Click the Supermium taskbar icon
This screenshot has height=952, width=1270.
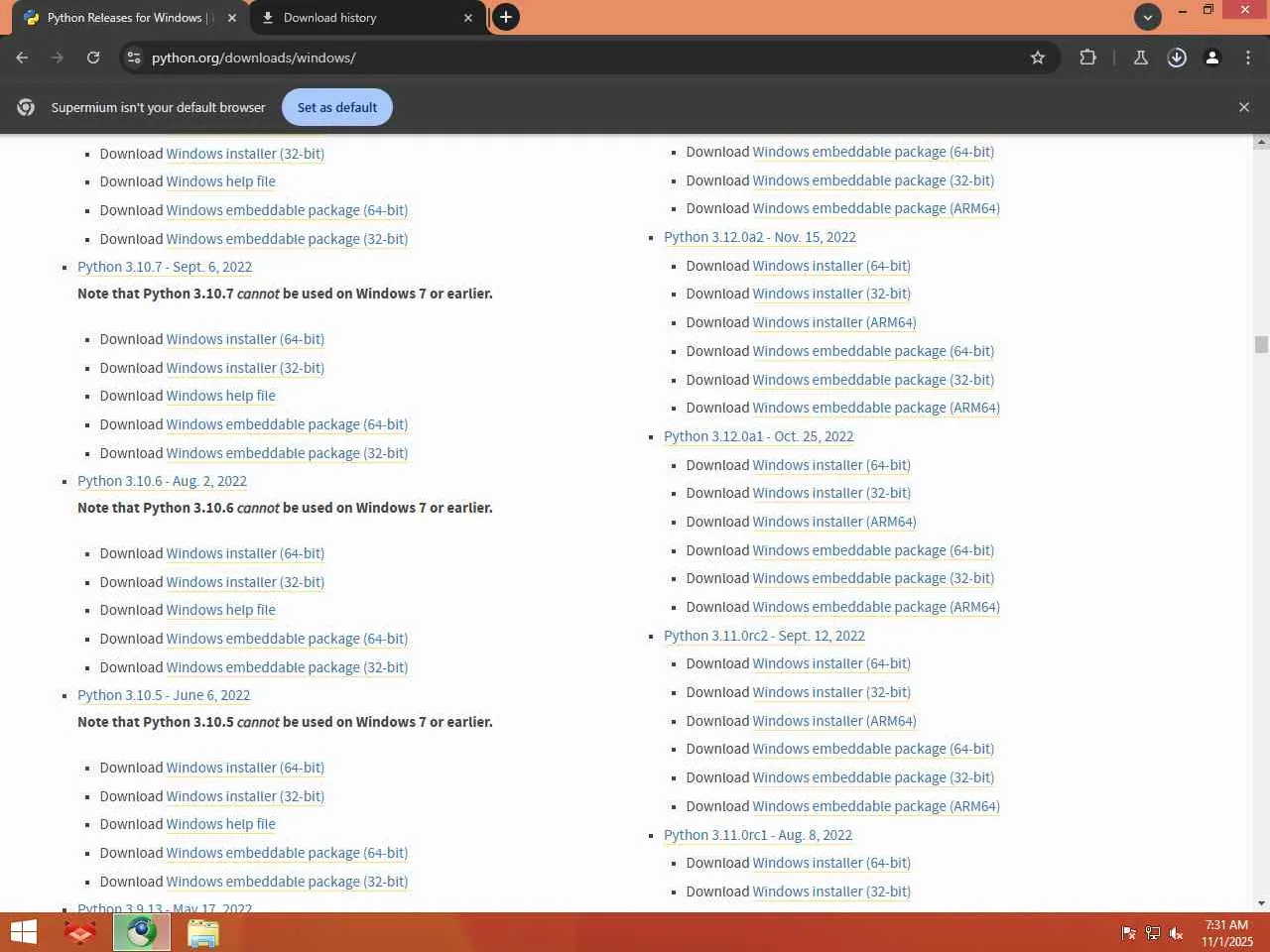coord(142,932)
